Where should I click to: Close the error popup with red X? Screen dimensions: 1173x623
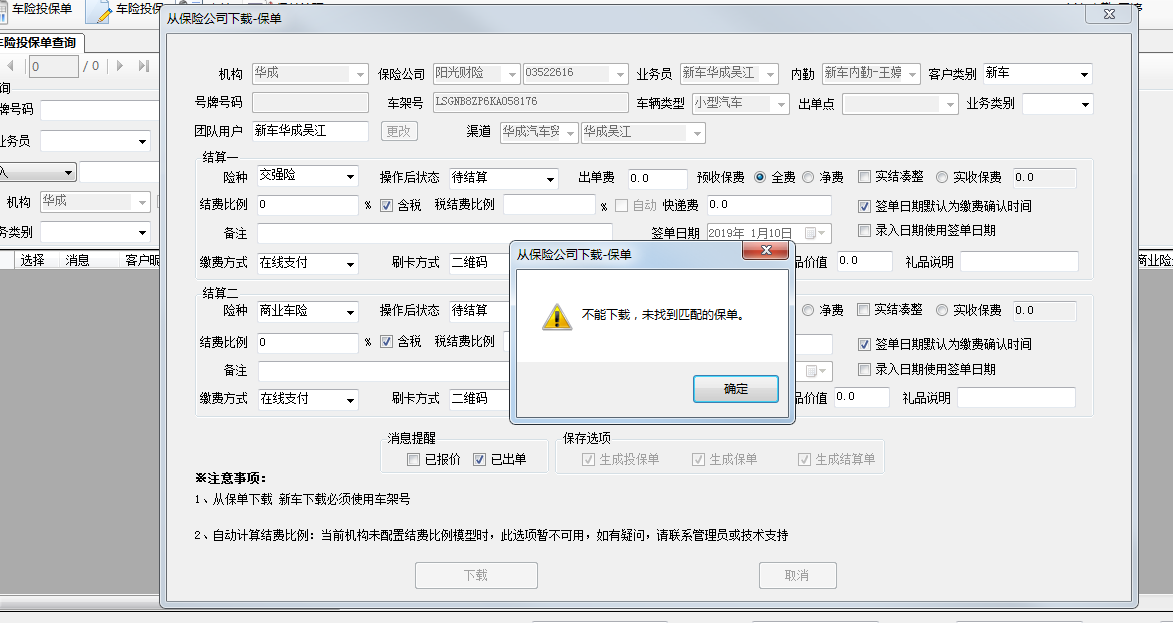tap(766, 251)
